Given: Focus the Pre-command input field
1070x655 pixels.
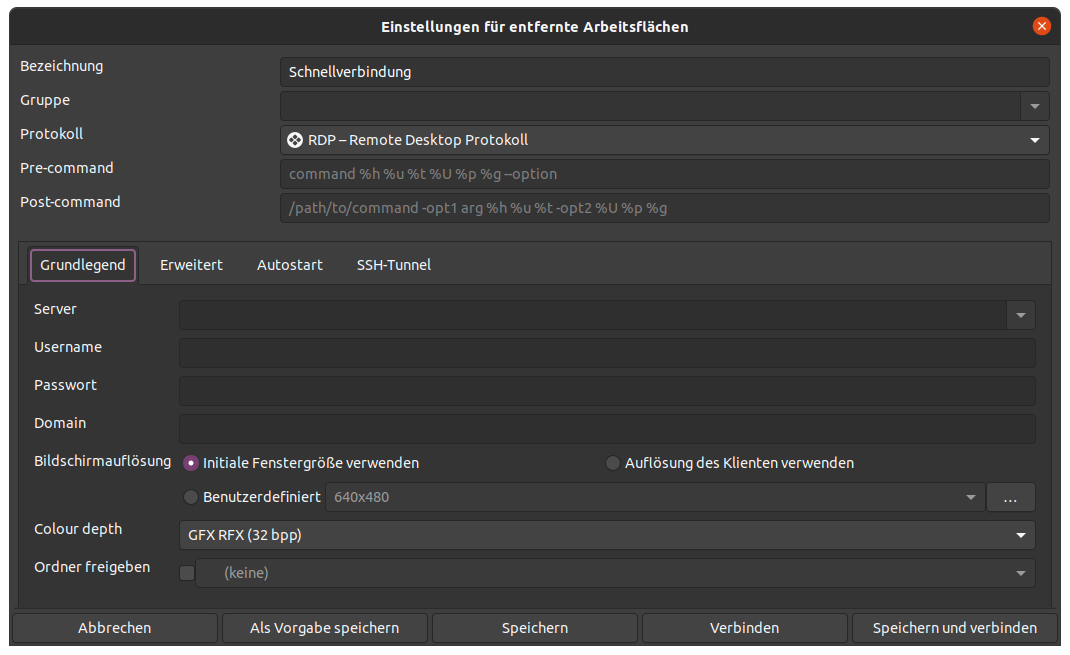Looking at the screenshot, I should (665, 174).
